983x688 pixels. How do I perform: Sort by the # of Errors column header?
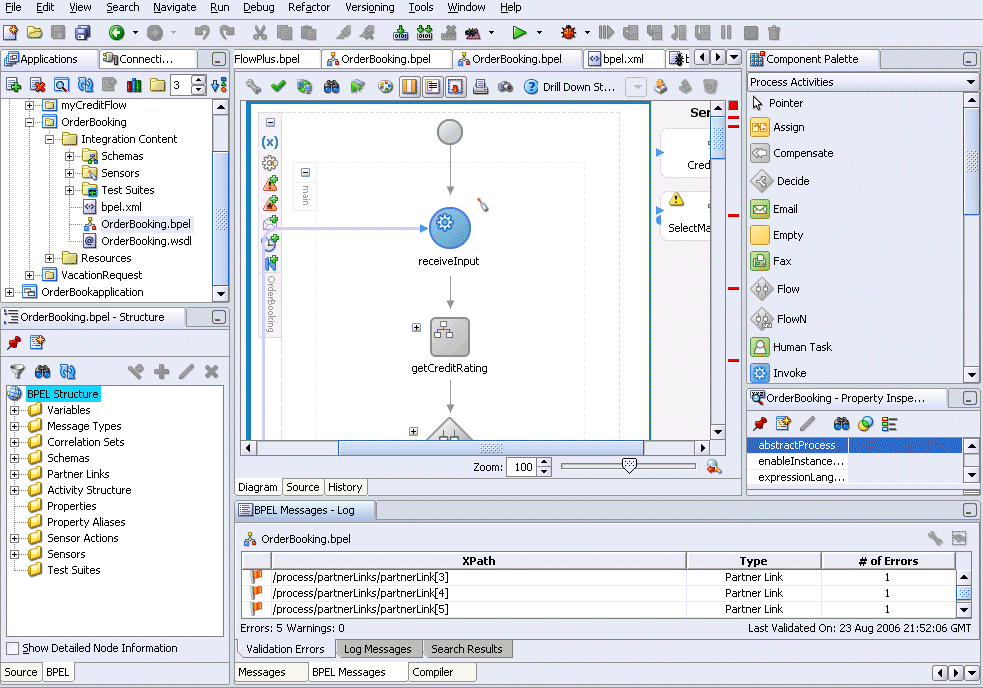(888, 561)
